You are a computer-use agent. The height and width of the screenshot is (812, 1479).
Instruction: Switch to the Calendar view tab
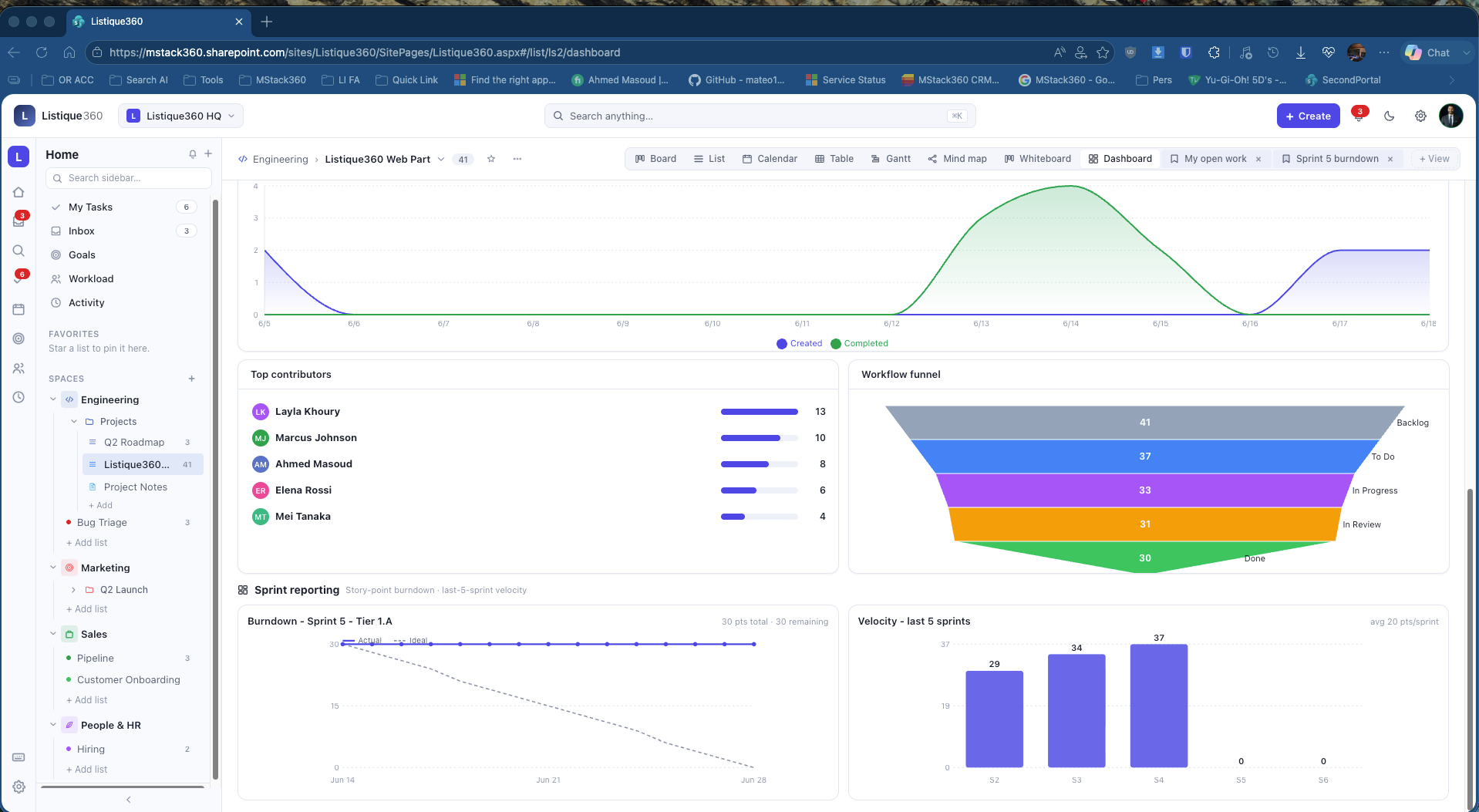(770, 159)
